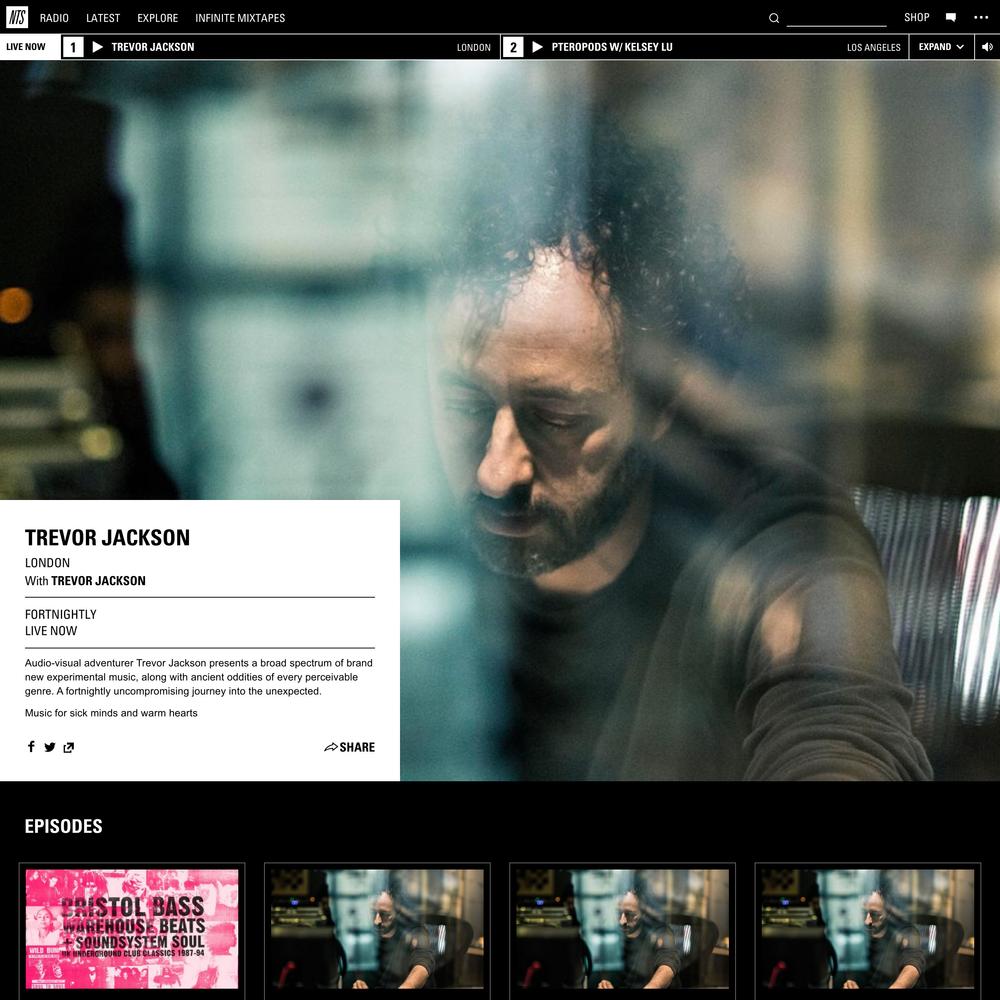Open the Explore menu item

(157, 18)
